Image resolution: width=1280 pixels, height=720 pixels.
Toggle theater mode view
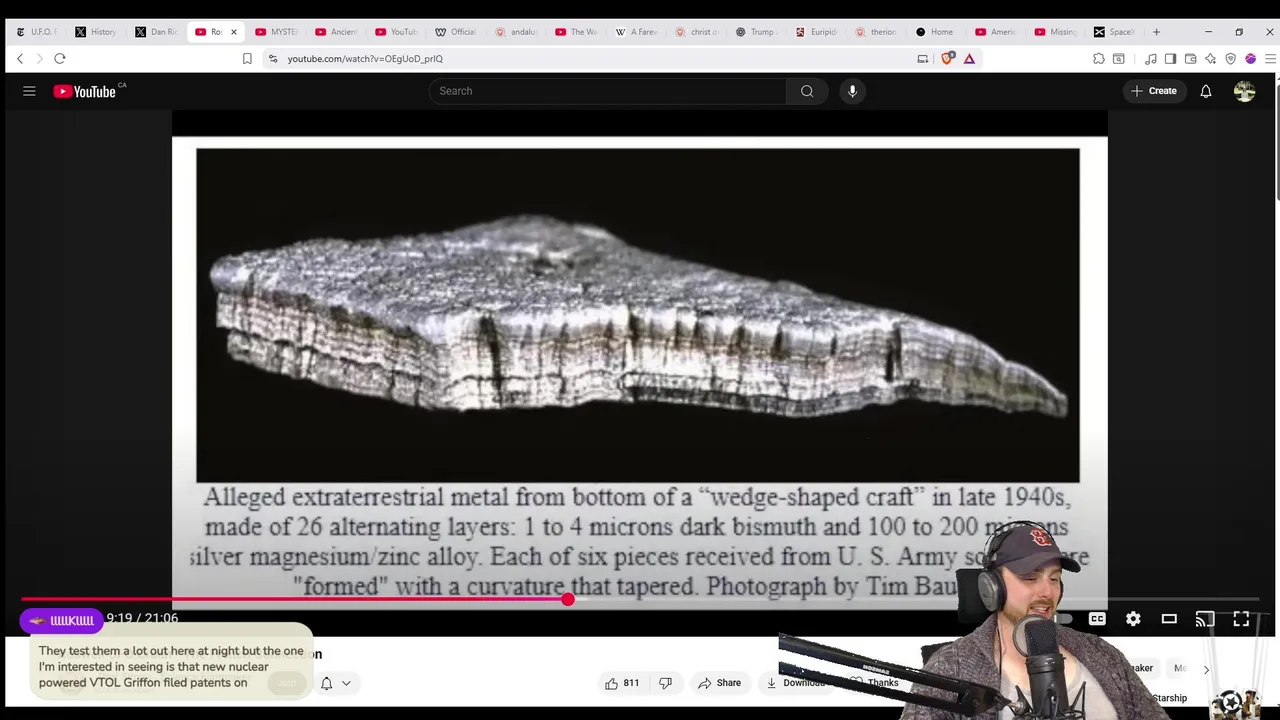point(1169,620)
